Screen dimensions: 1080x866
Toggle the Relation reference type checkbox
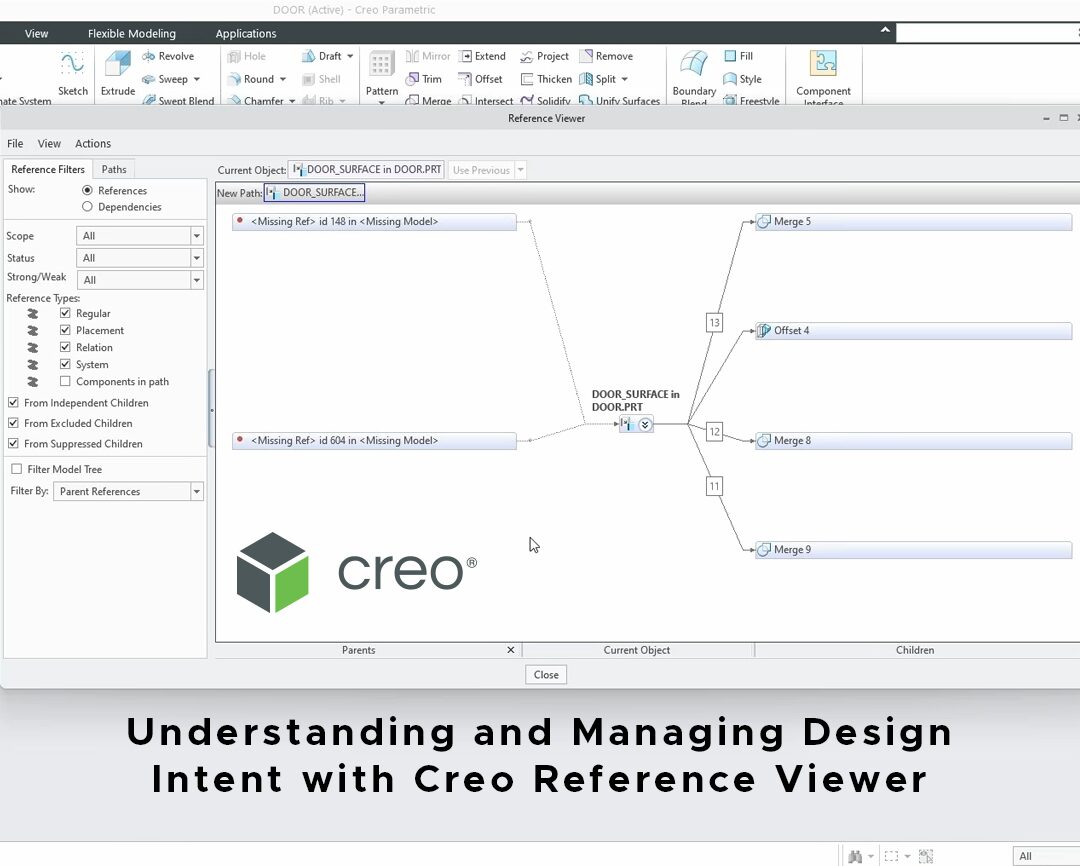tap(65, 347)
